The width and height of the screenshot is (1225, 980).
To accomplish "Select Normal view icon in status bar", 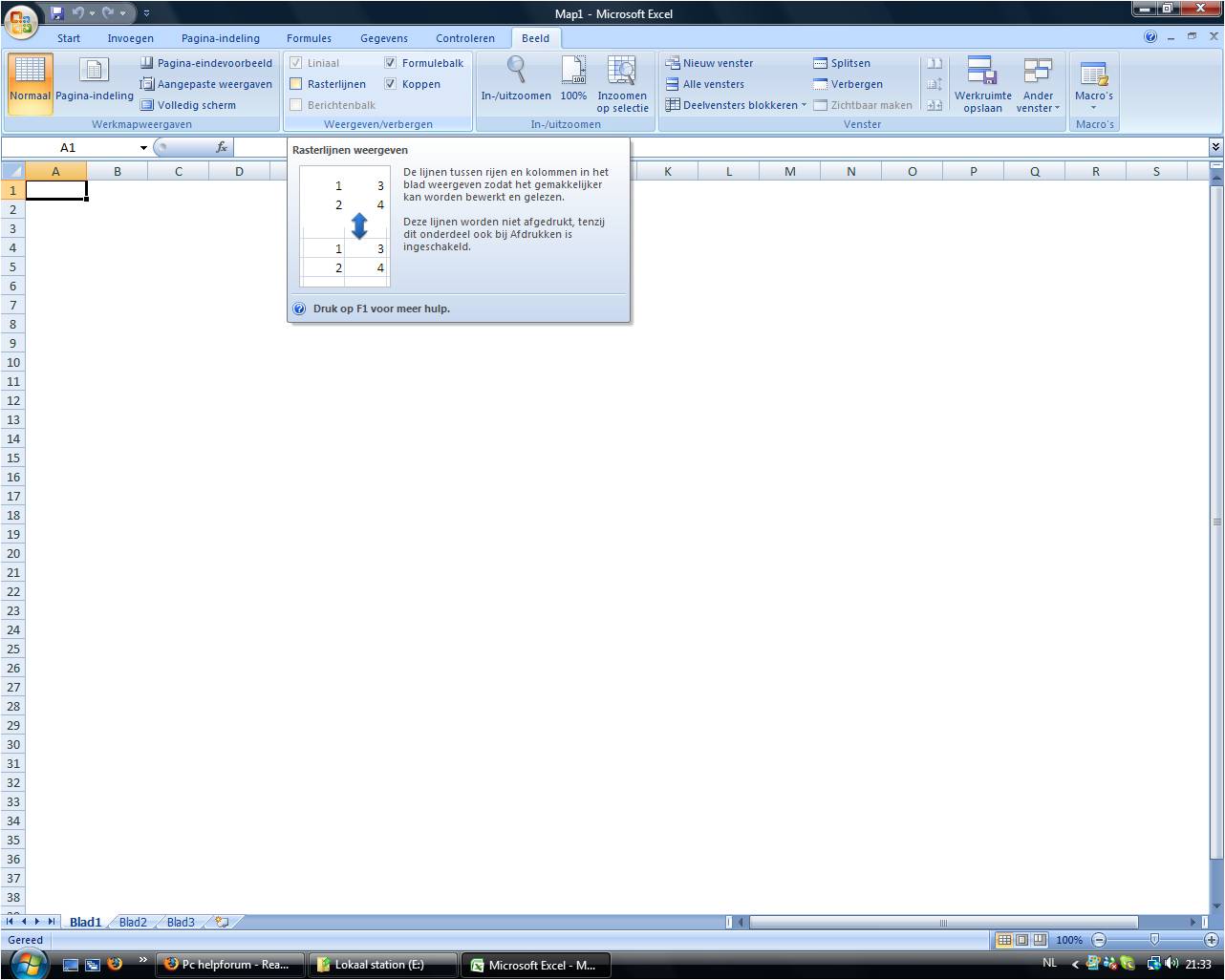I will click(x=1004, y=940).
